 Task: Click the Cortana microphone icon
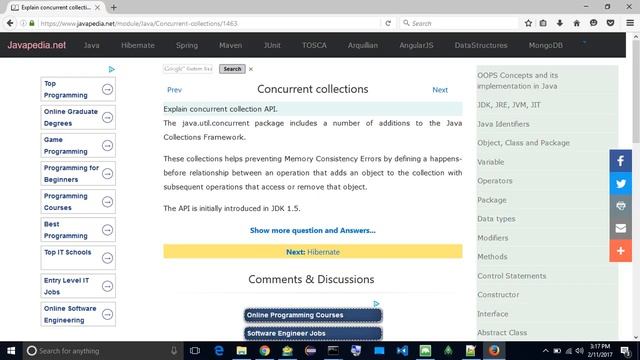[x=174, y=351]
